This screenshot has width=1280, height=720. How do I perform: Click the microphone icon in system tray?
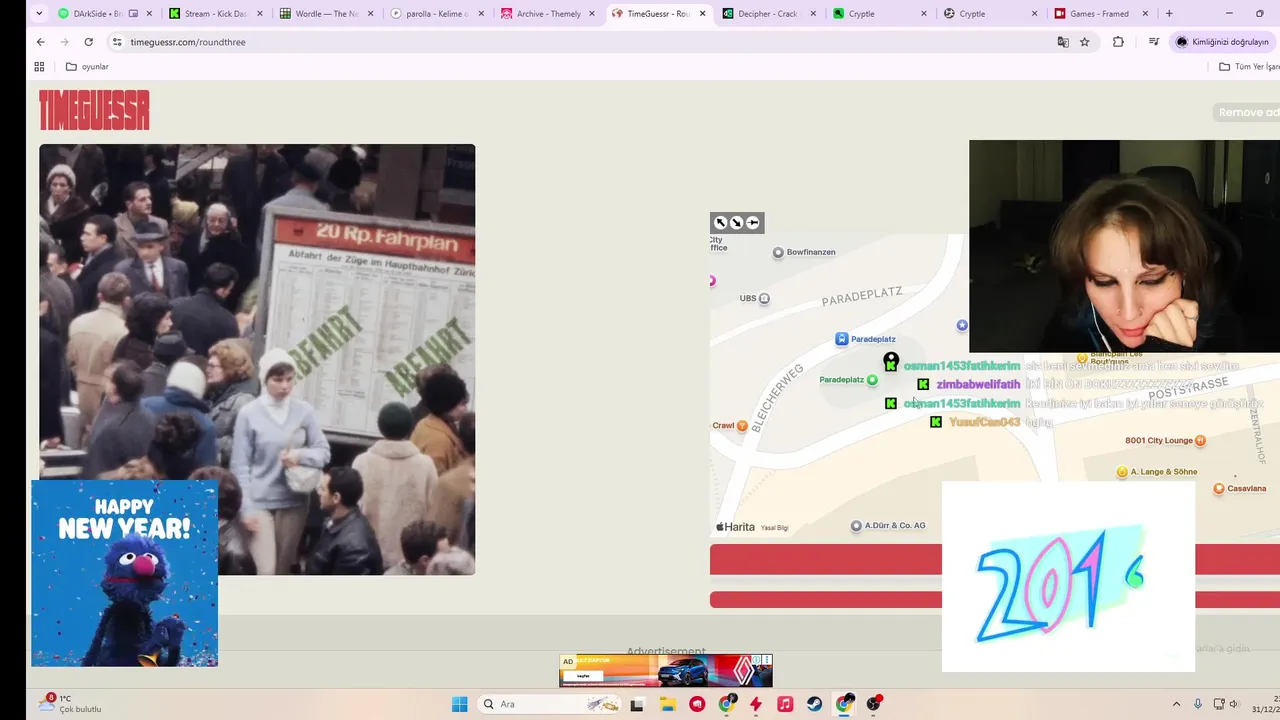click(x=1198, y=704)
